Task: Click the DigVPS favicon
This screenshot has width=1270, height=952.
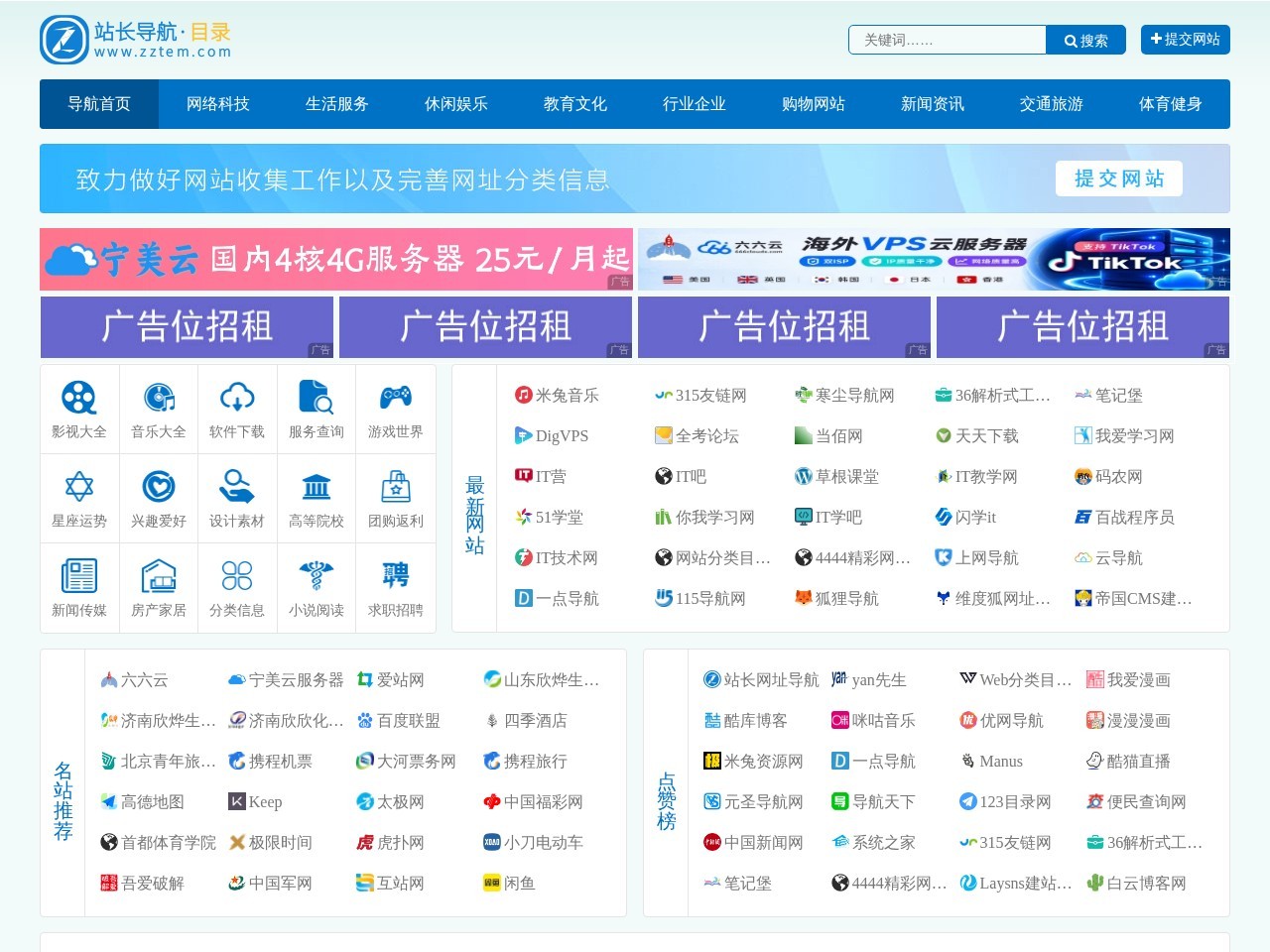Action: click(x=524, y=435)
